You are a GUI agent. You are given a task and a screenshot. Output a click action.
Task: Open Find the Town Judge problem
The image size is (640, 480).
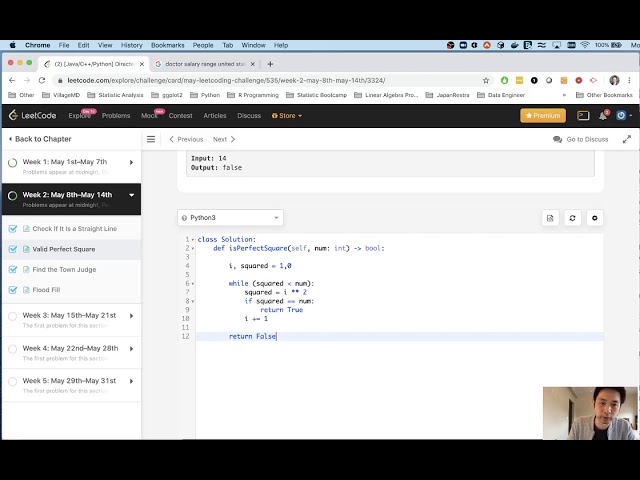click(x=64, y=269)
